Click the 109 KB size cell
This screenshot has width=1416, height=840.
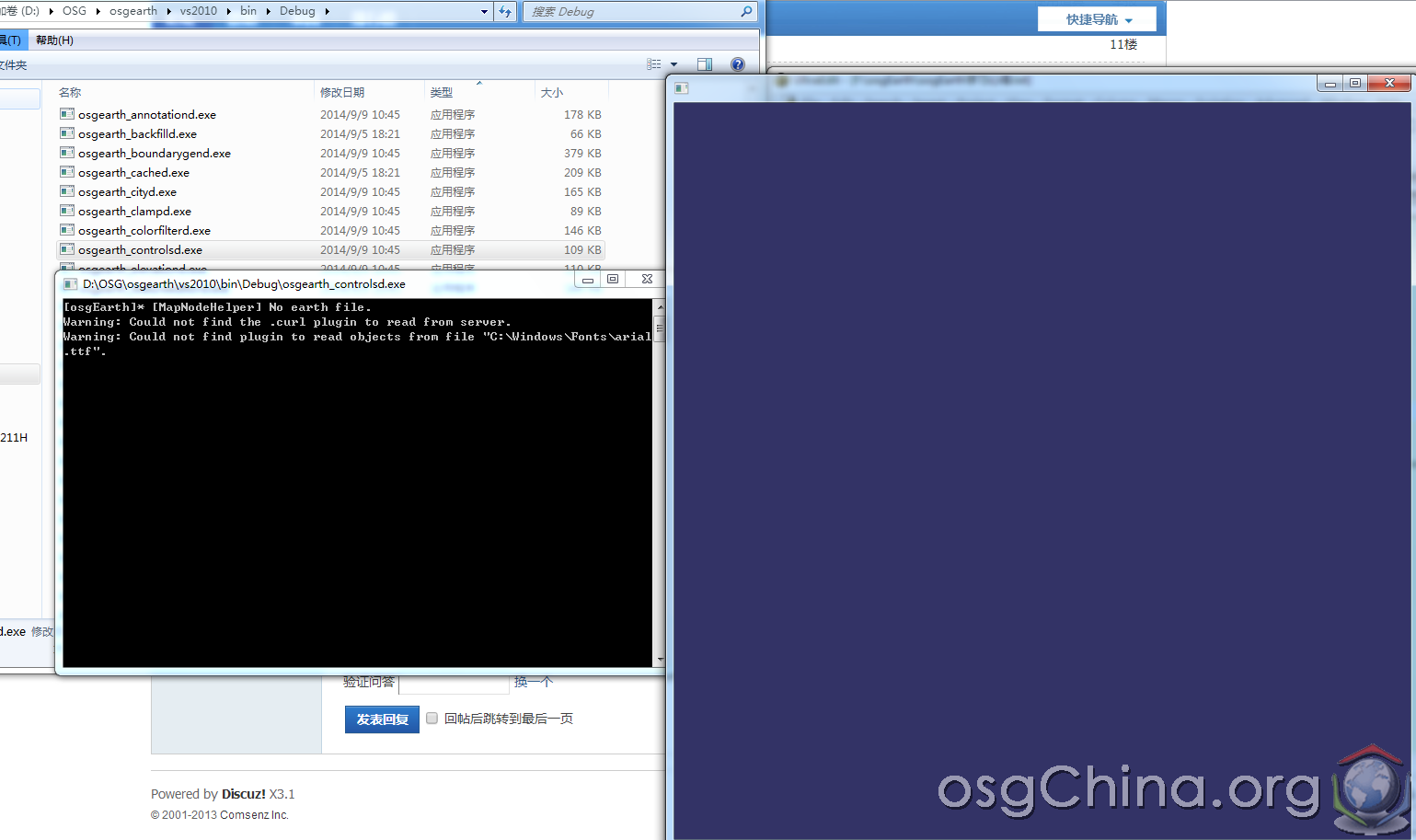pos(582,249)
